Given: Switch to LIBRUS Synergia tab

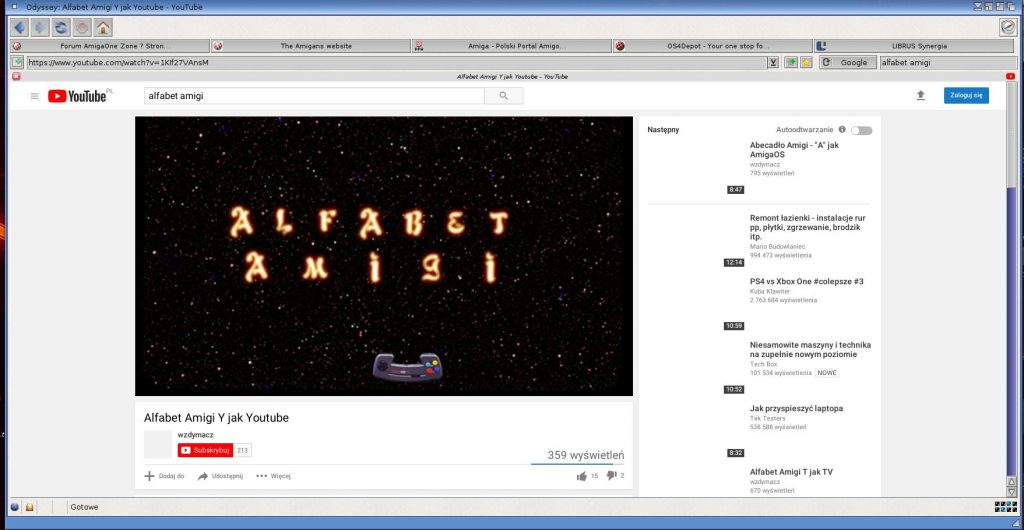Looking at the screenshot, I should pyautogui.click(x=914, y=46).
